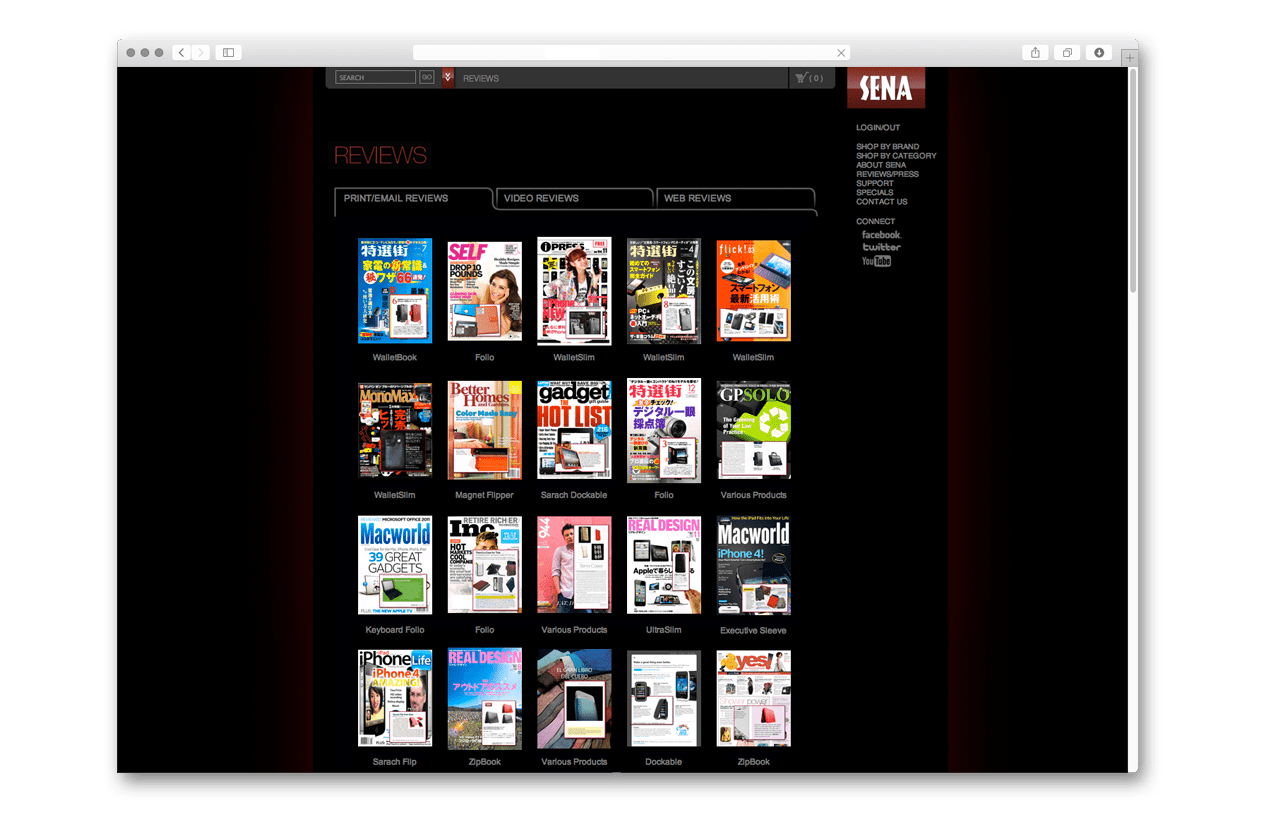Open the GP SOLO magazine cover
Screen dimensions: 1261x829
(753, 430)
